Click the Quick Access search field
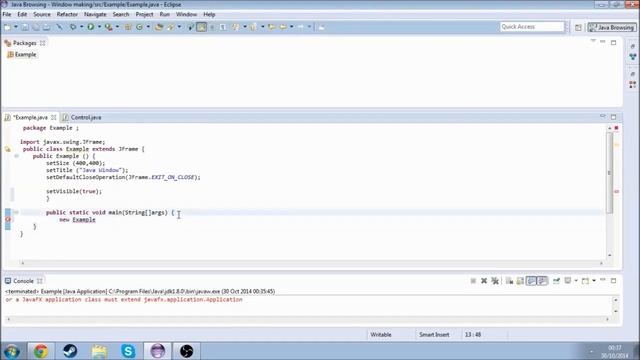 tap(531, 27)
